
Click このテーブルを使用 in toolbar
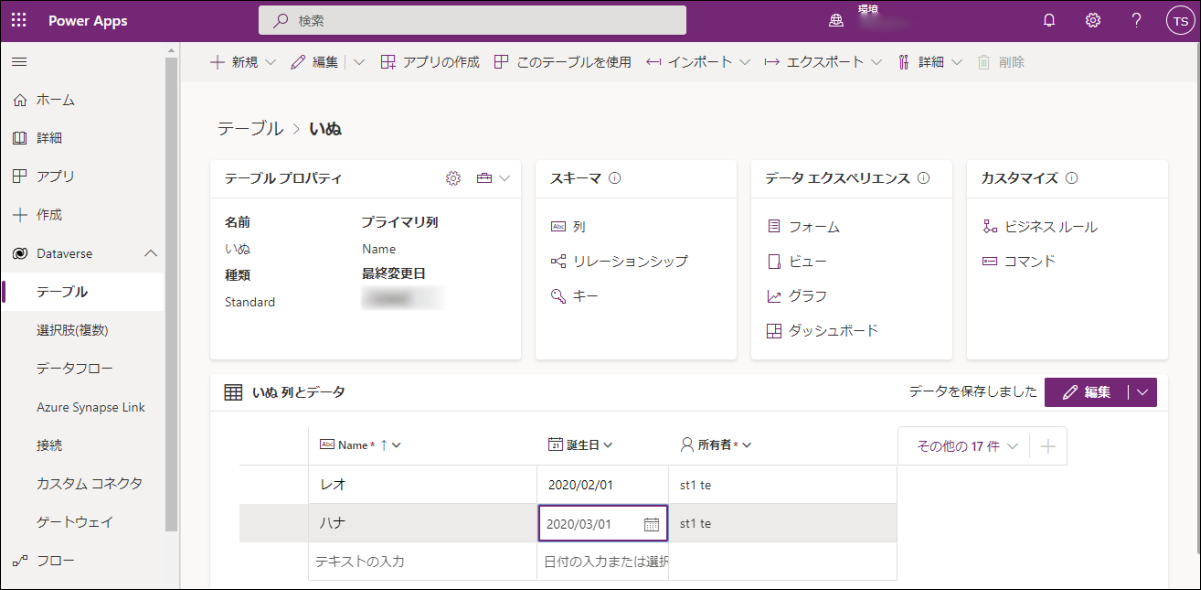pyautogui.click(x=563, y=62)
